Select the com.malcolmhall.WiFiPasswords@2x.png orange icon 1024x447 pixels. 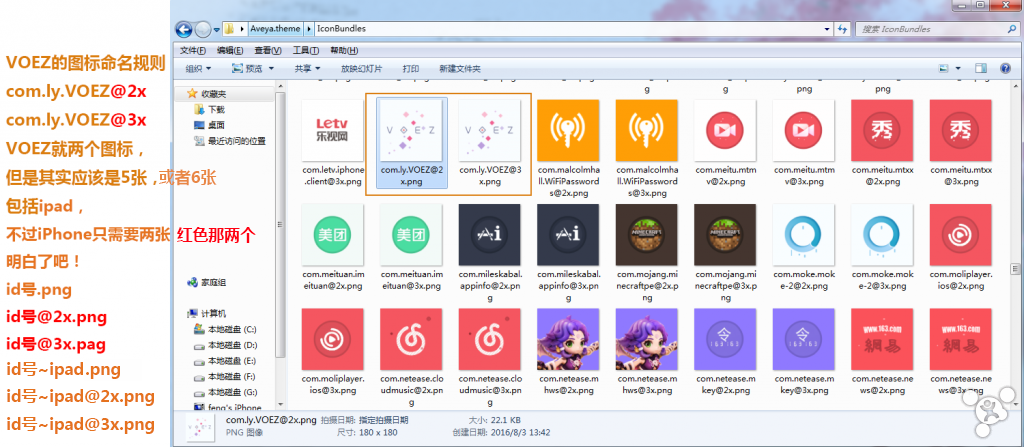[568, 131]
